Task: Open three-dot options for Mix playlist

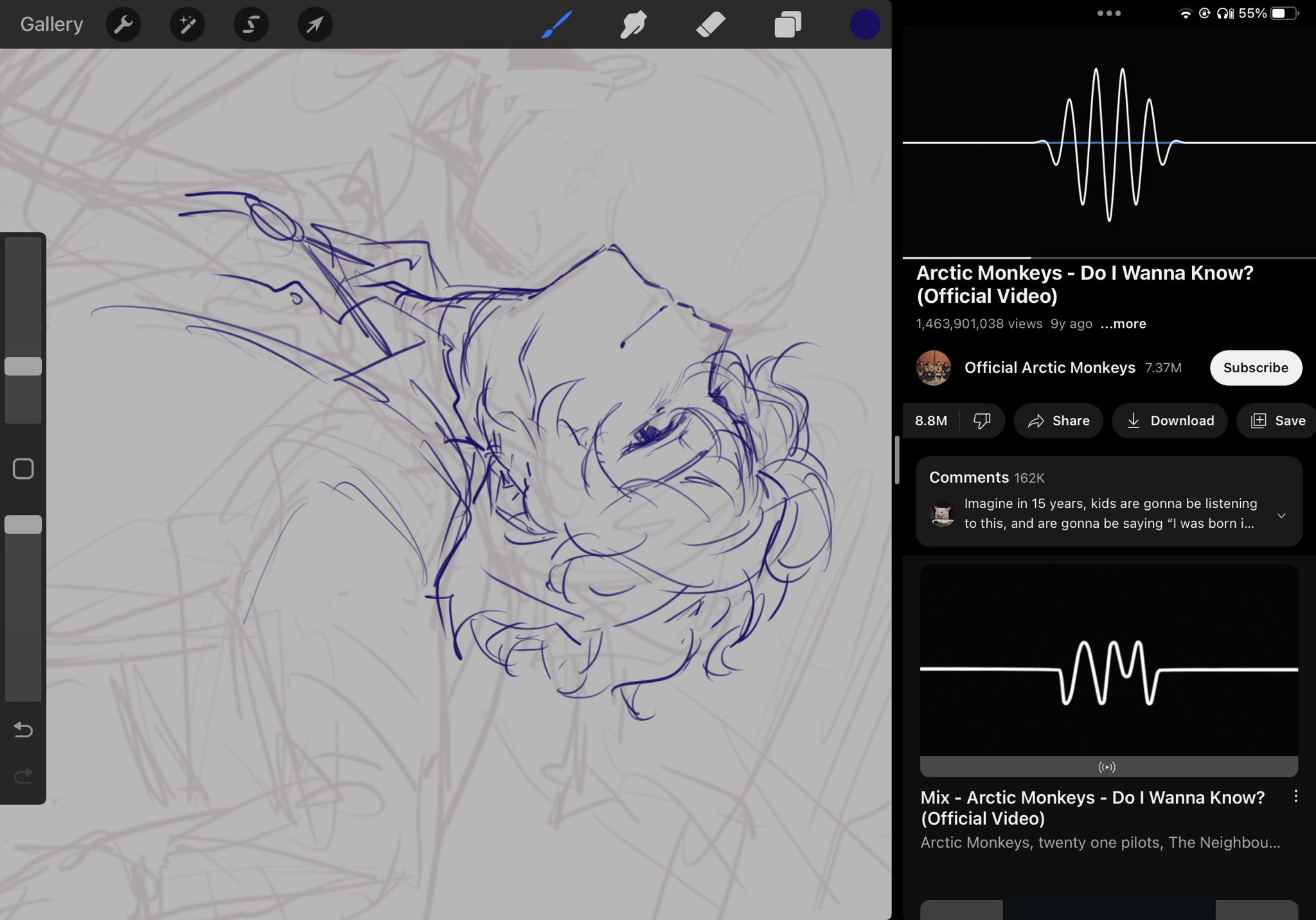Action: tap(1295, 797)
